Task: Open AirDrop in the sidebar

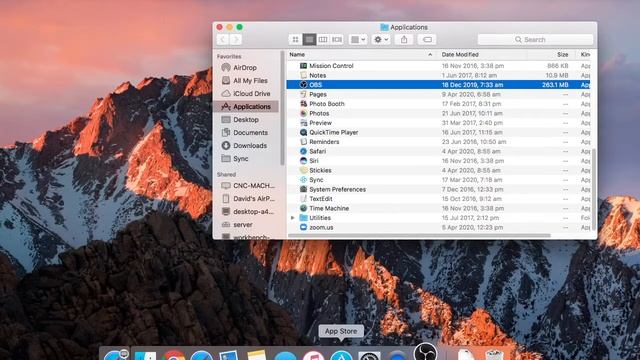Action: (x=245, y=68)
